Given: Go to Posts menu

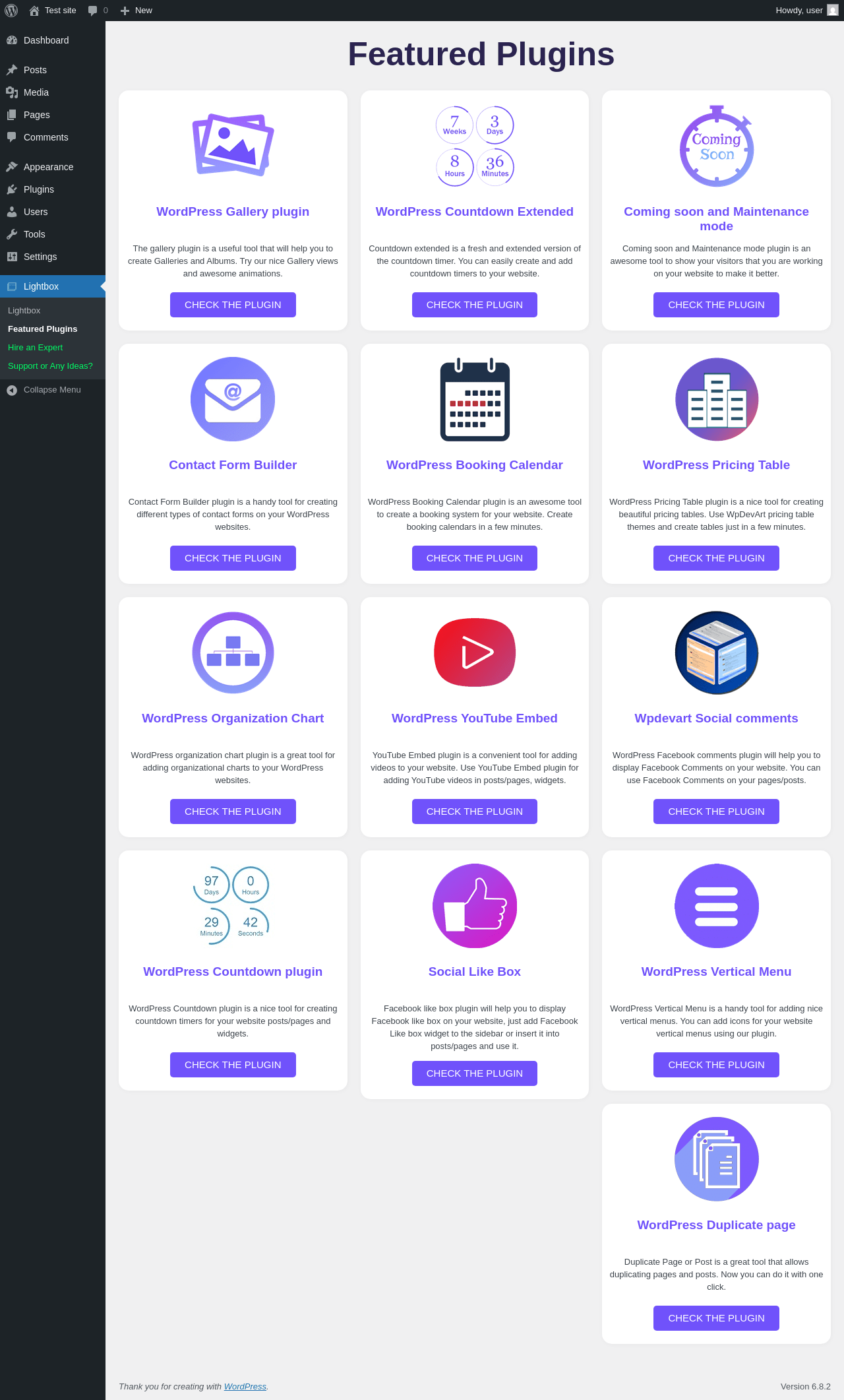Looking at the screenshot, I should click(53, 70).
